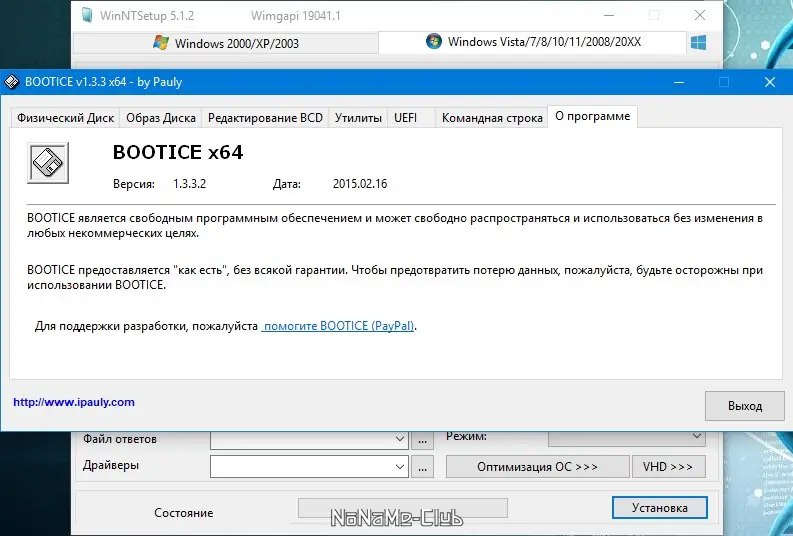
Task: Select the Утилиты tab
Action: coord(358,118)
